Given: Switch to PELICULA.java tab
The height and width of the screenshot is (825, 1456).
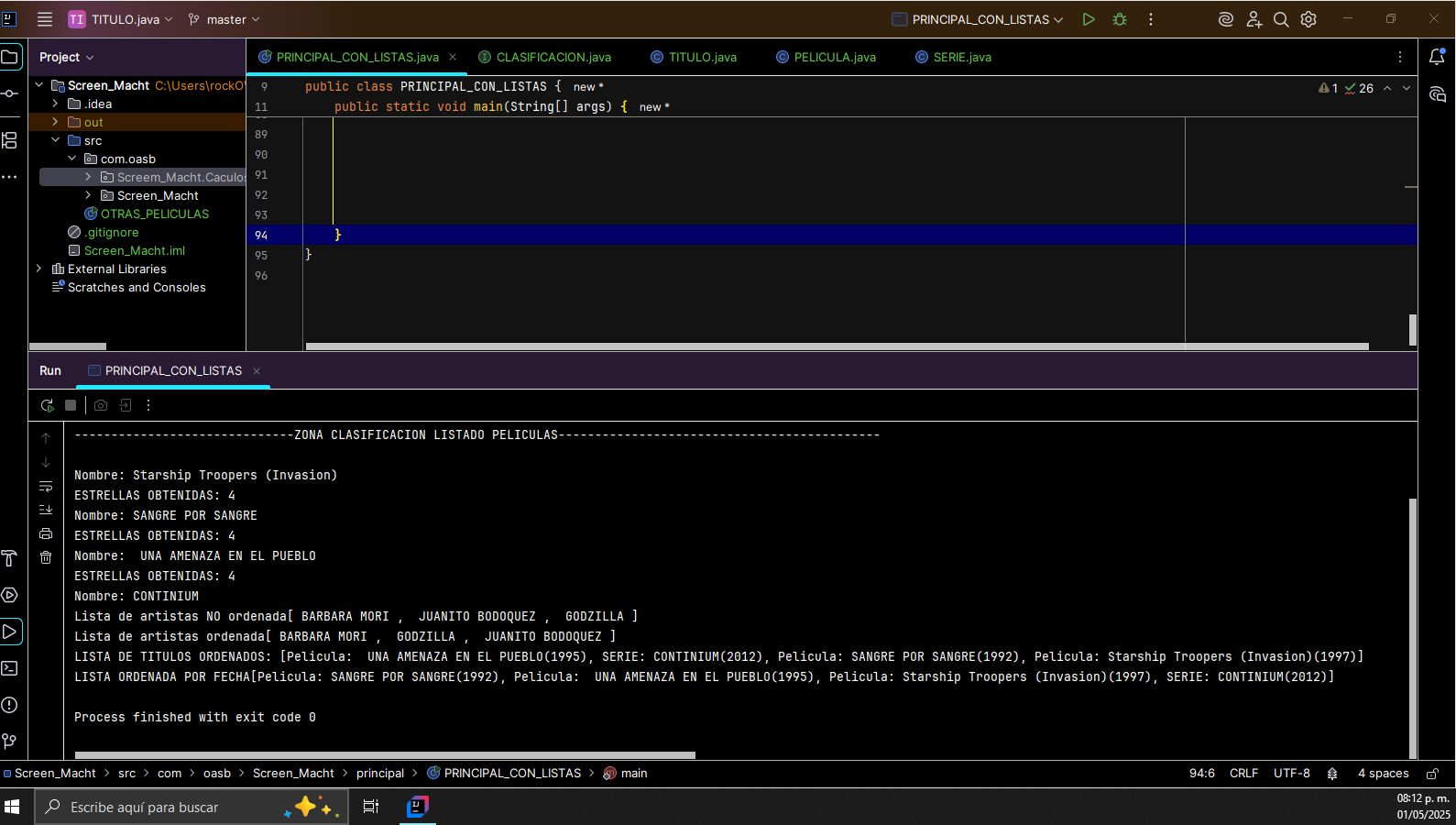Looking at the screenshot, I should tap(826, 57).
